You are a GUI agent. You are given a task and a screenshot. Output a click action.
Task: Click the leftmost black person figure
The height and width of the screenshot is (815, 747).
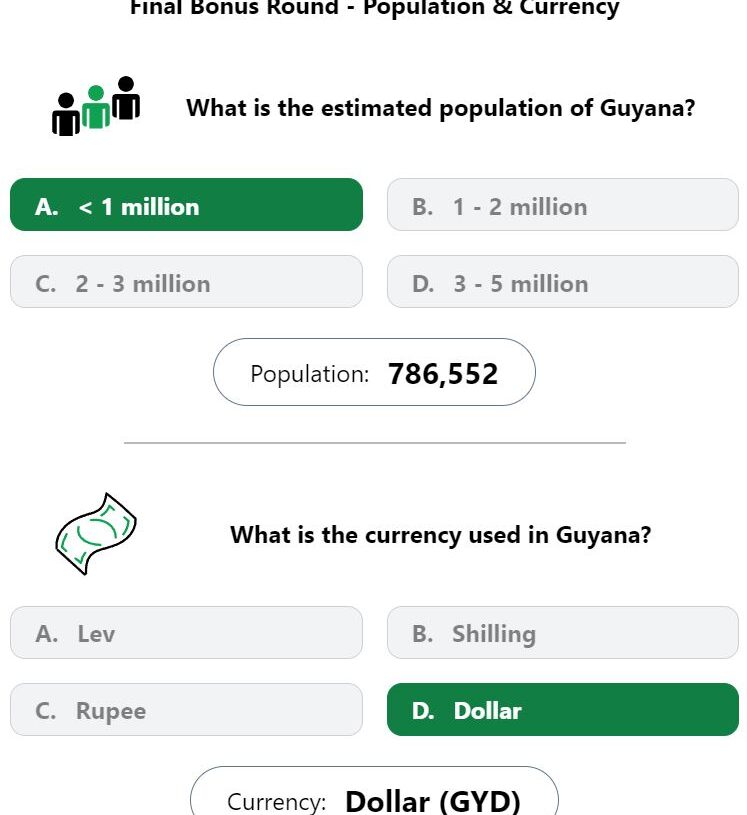pos(66,115)
